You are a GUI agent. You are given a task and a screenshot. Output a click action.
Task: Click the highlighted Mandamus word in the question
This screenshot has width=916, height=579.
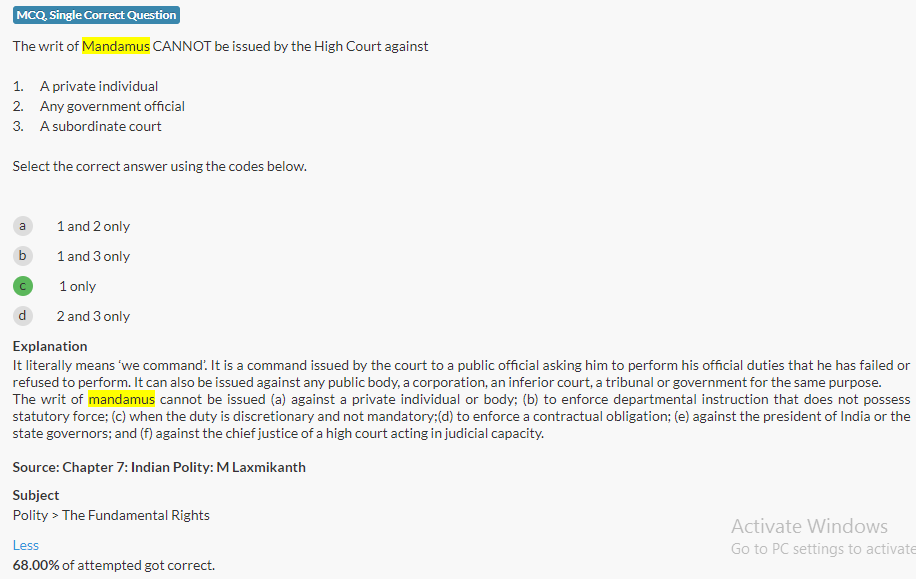(x=115, y=46)
